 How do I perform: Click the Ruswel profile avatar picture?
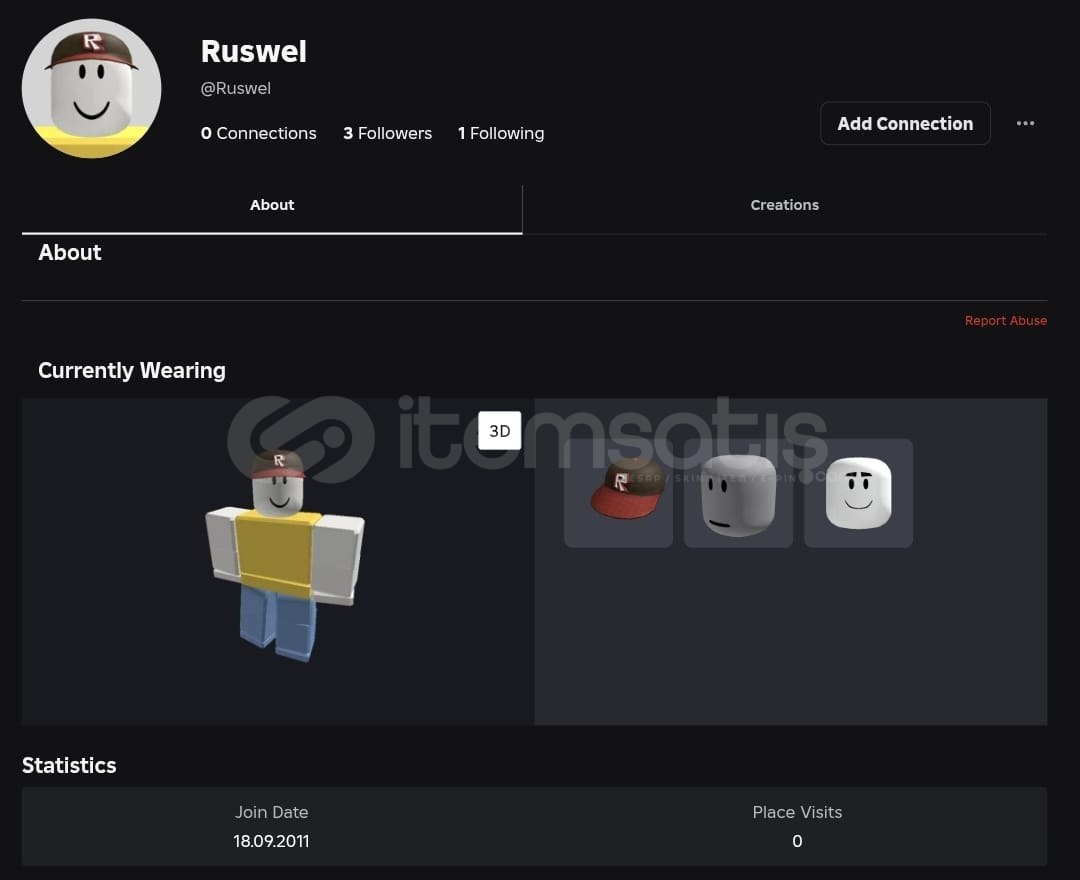92,88
